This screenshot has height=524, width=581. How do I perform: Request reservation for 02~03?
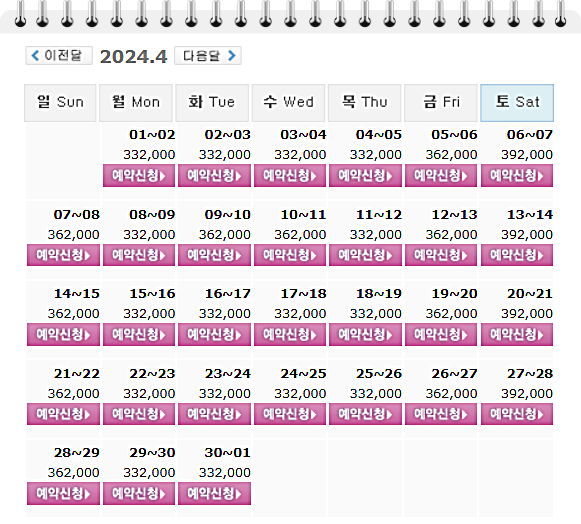coord(214,175)
